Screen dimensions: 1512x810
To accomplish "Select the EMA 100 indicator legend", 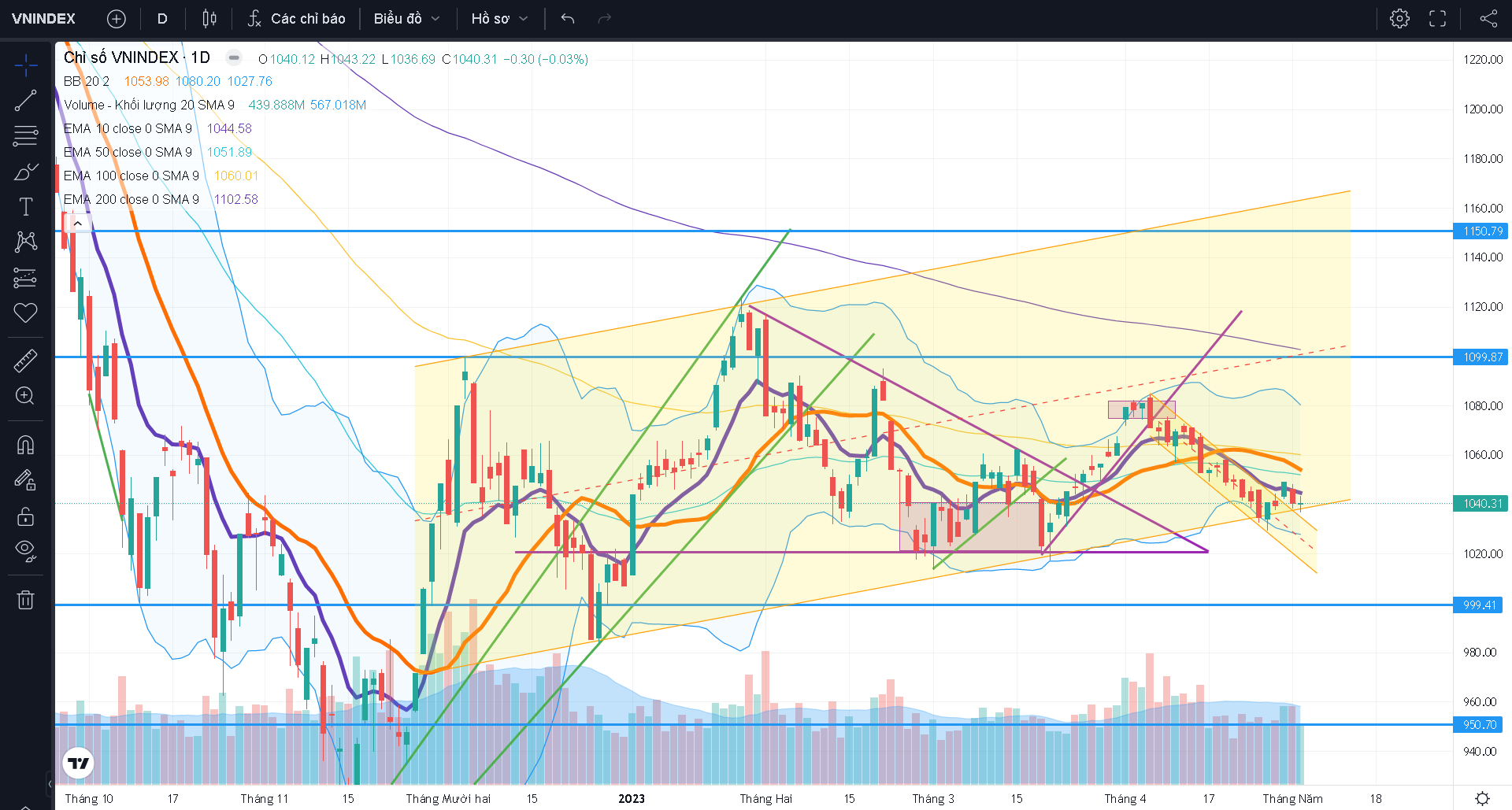I will pos(132,176).
